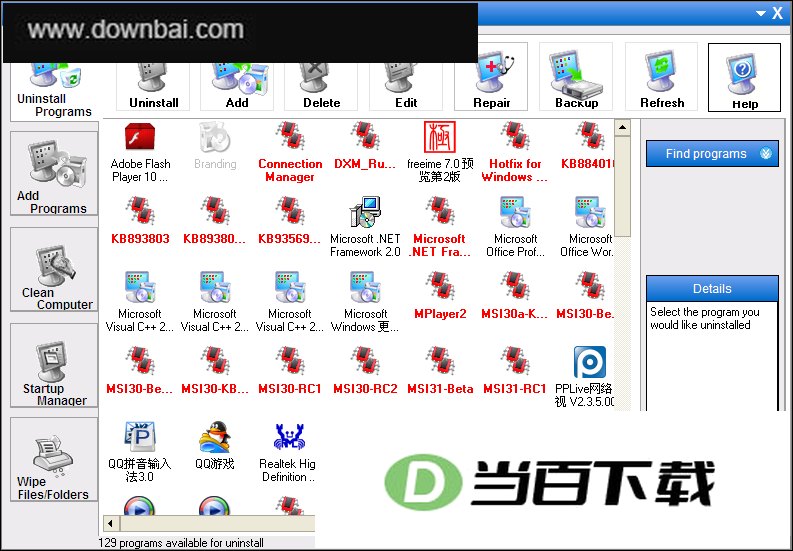
Task: Select the KB88401 update entry
Action: coord(587,146)
